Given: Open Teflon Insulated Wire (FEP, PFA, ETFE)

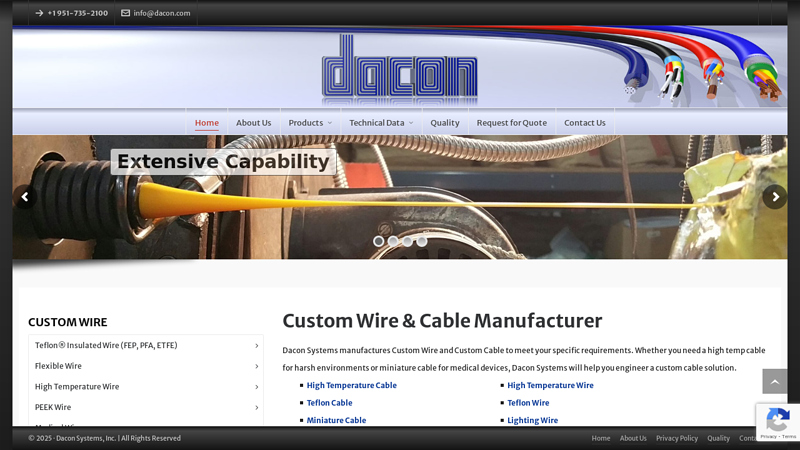Looking at the screenshot, I should pyautogui.click(x=106, y=345).
